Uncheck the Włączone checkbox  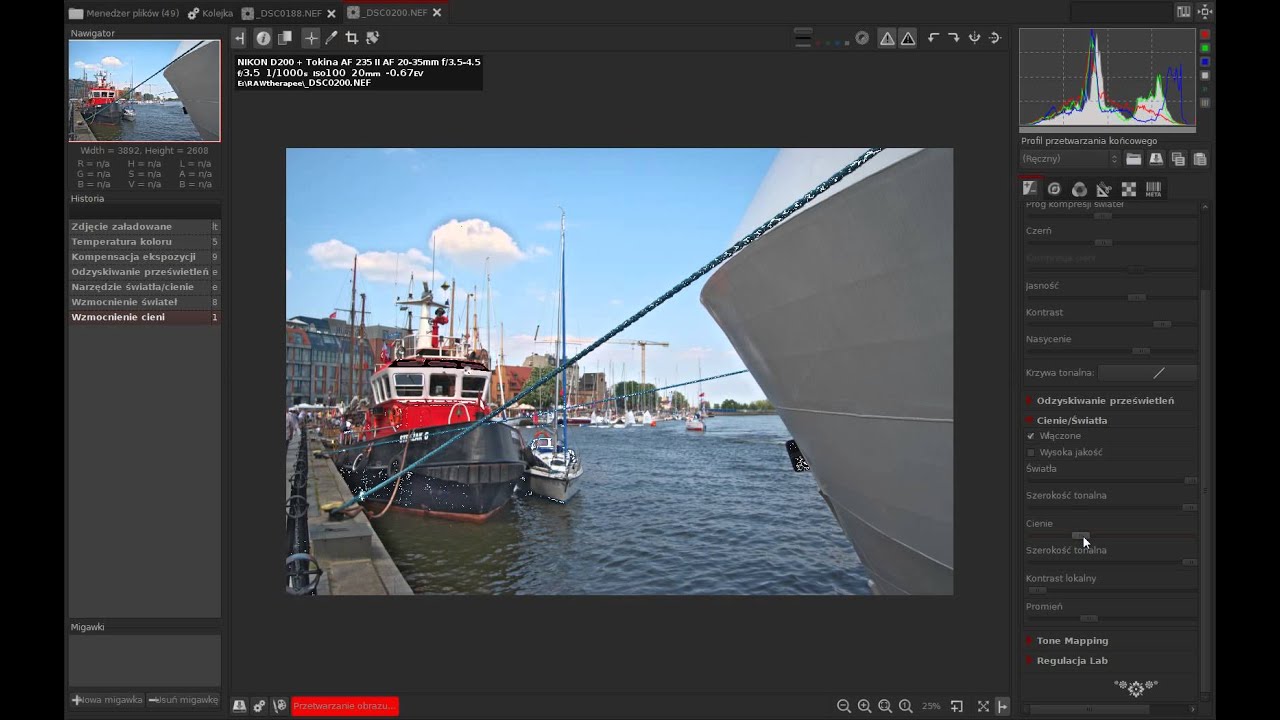tap(1031, 436)
